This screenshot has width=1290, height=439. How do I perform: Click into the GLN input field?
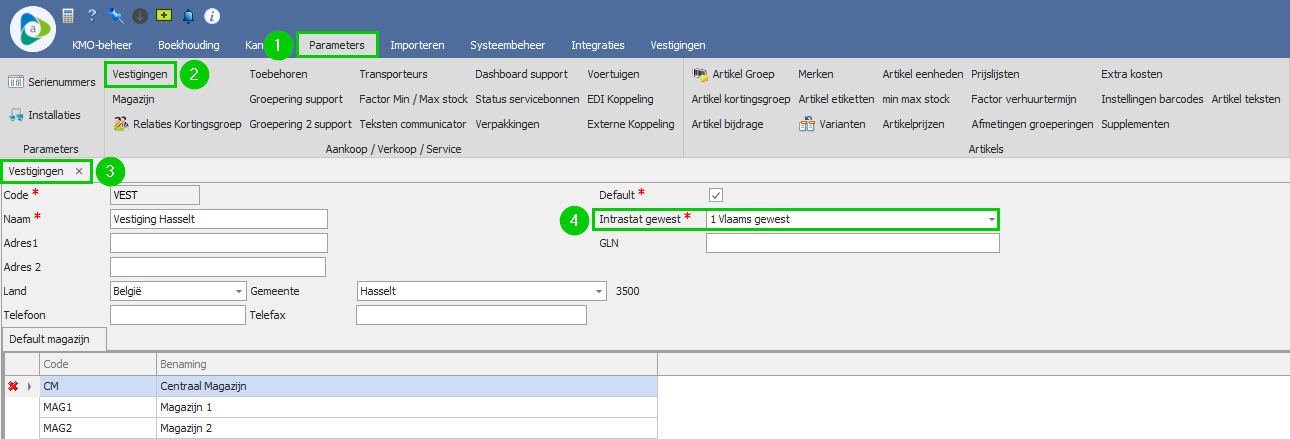852,243
